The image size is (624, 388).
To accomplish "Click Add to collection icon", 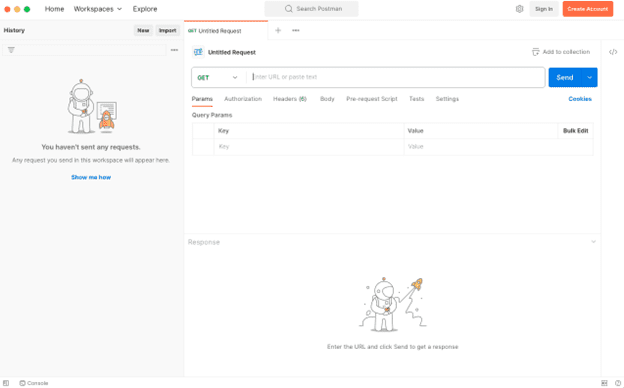I will (x=536, y=52).
